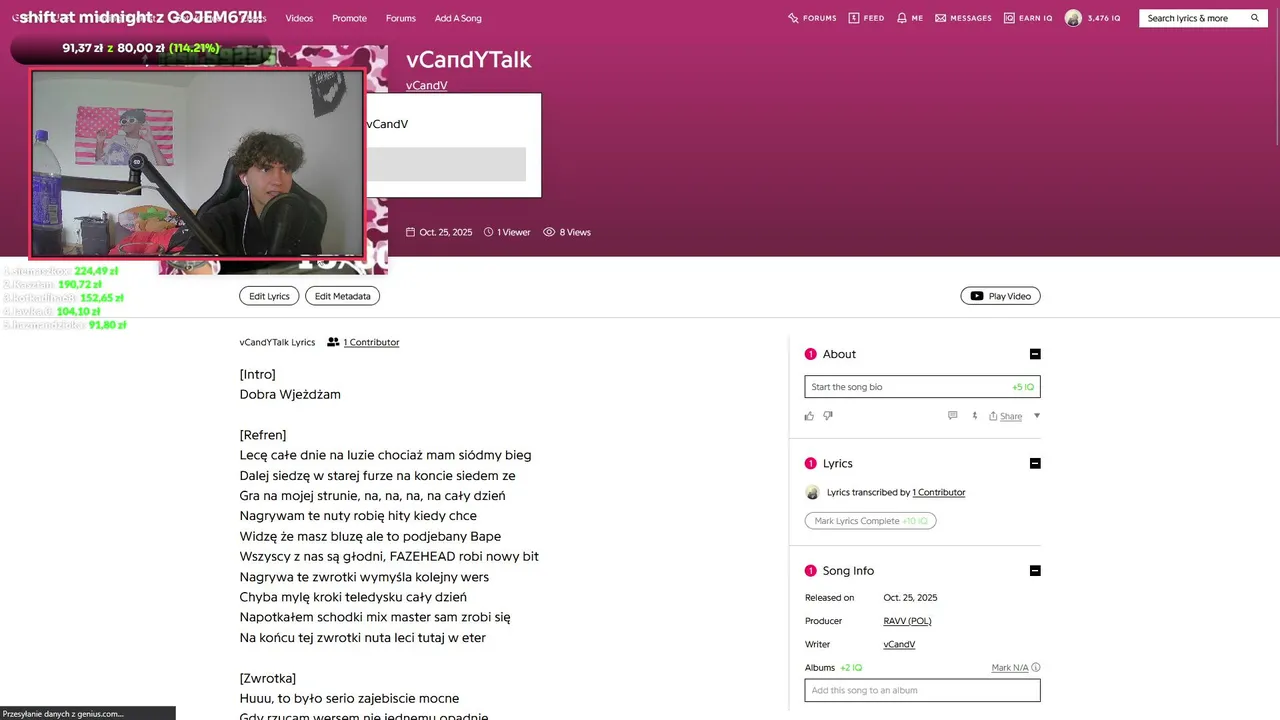The image size is (1280, 720).
Task: Open the Messages envelope icon
Action: 940,18
